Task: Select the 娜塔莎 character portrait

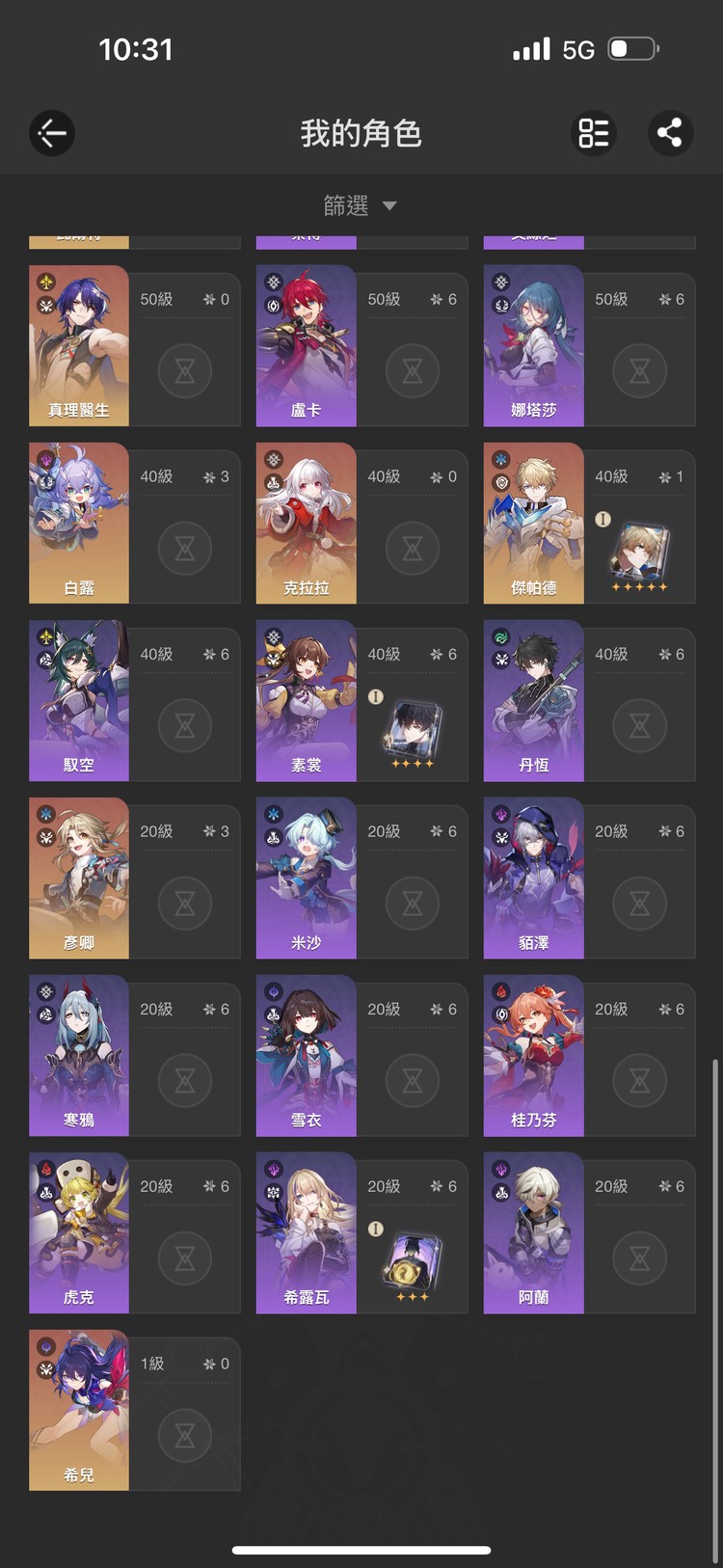Action: 534,346
